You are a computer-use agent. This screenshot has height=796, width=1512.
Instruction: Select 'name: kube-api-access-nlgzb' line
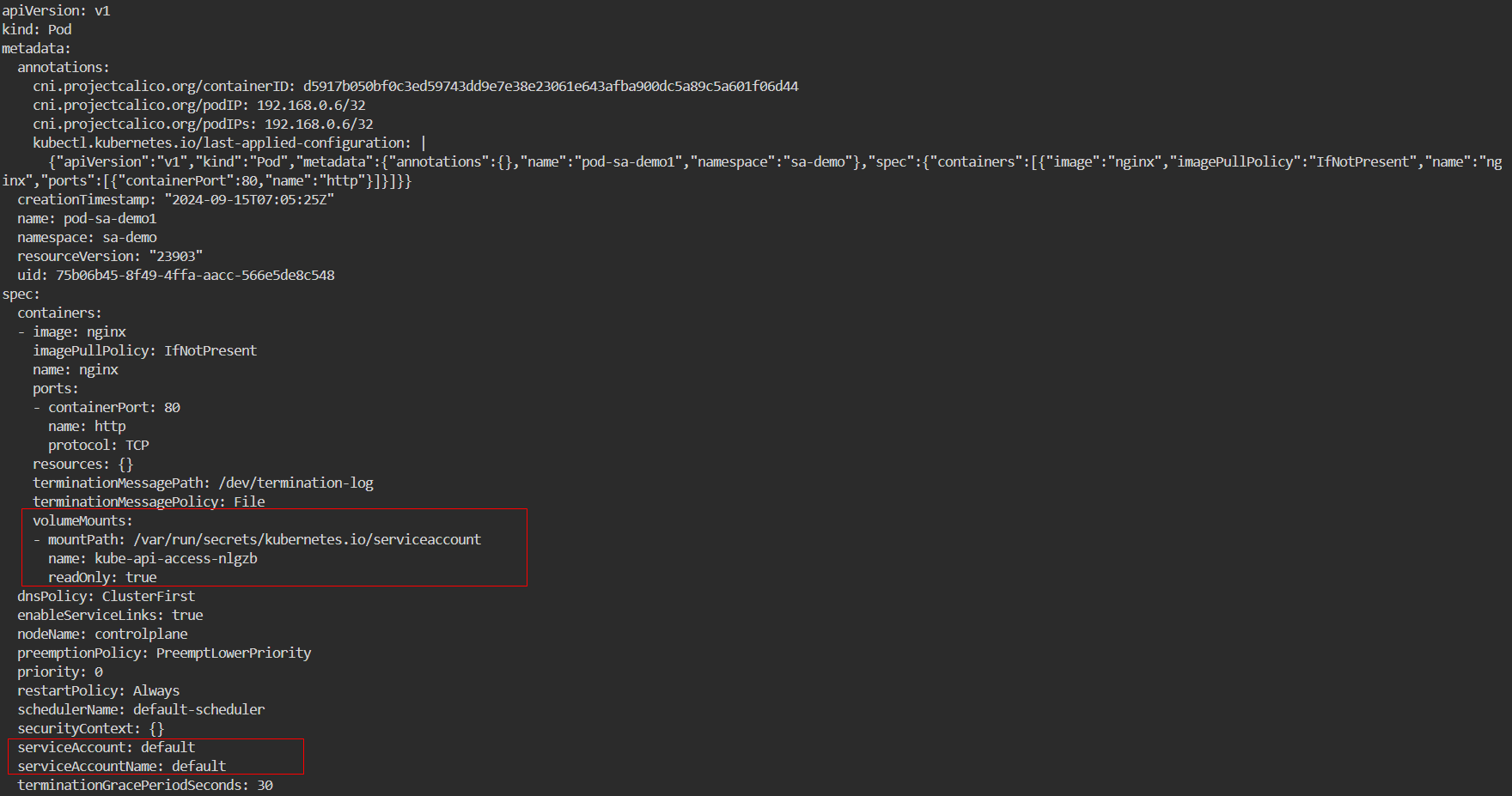pos(153,559)
